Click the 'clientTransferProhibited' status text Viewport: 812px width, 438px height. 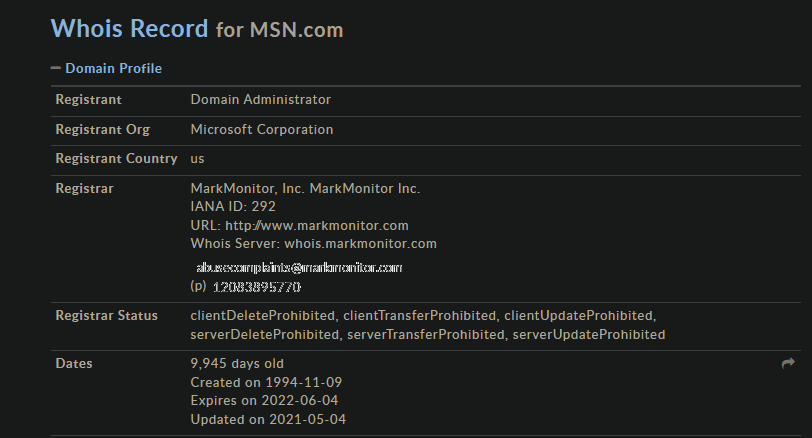pyautogui.click(x=419, y=316)
